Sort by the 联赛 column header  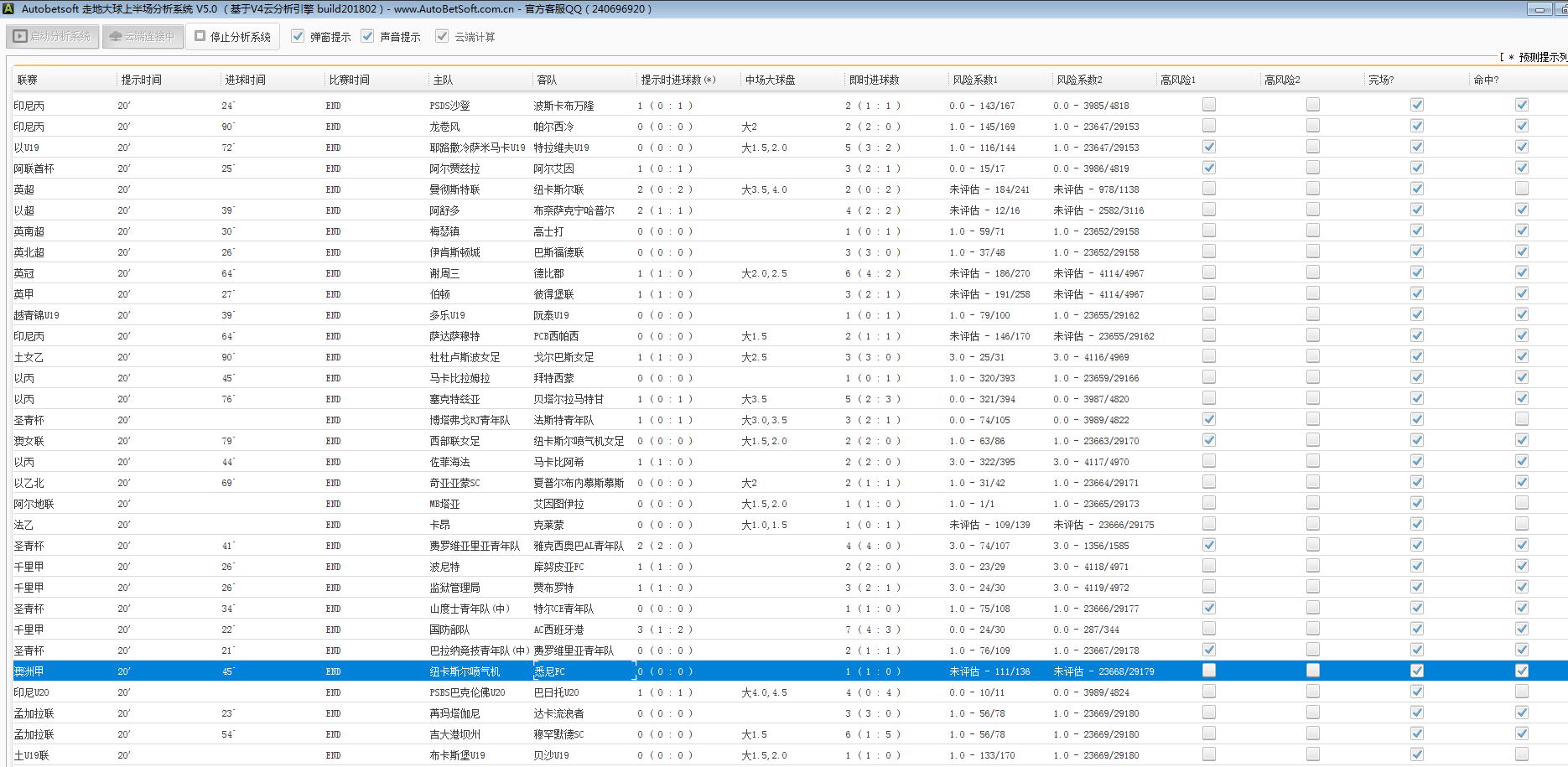coord(28,80)
